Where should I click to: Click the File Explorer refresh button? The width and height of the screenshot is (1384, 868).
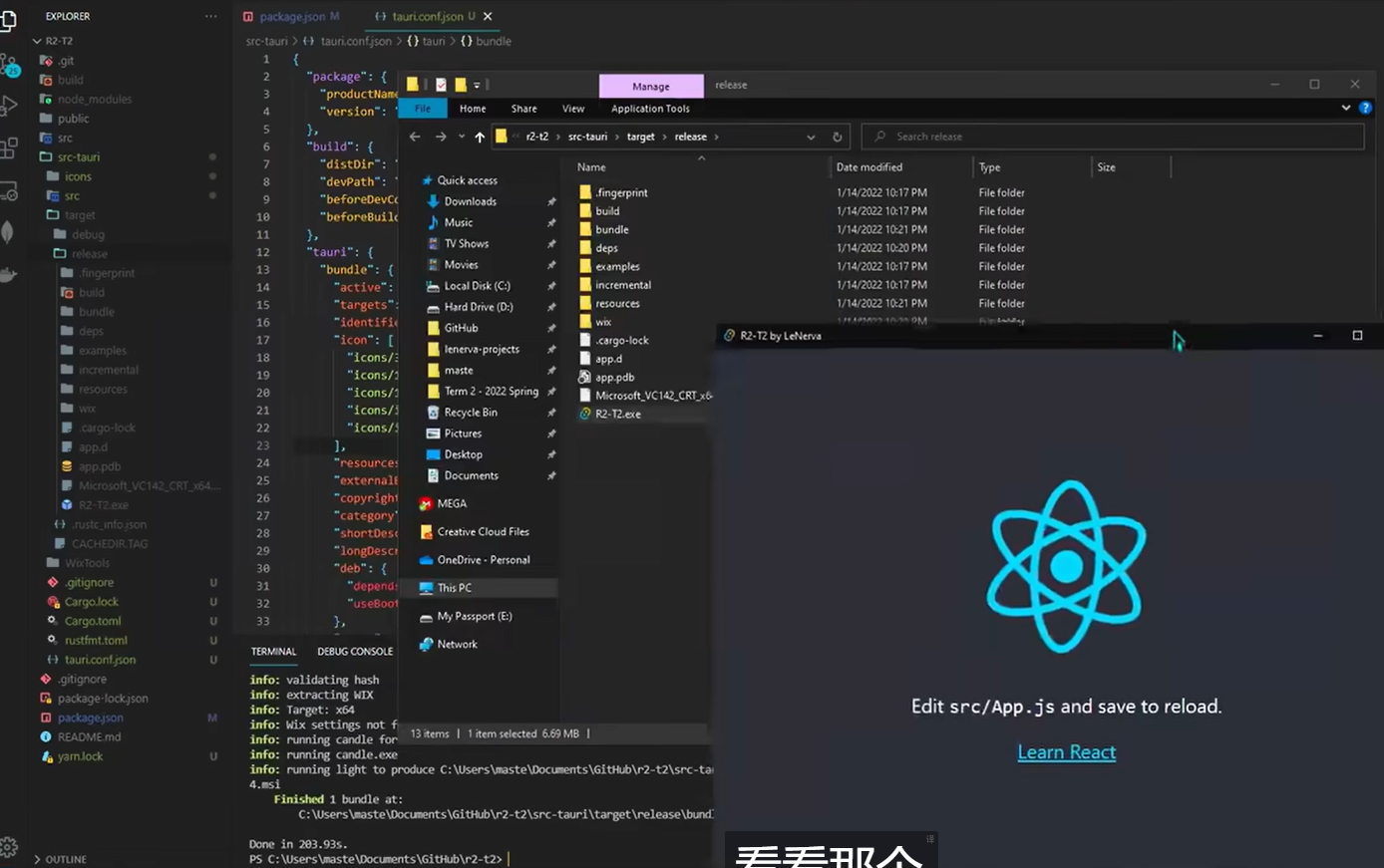(x=838, y=138)
